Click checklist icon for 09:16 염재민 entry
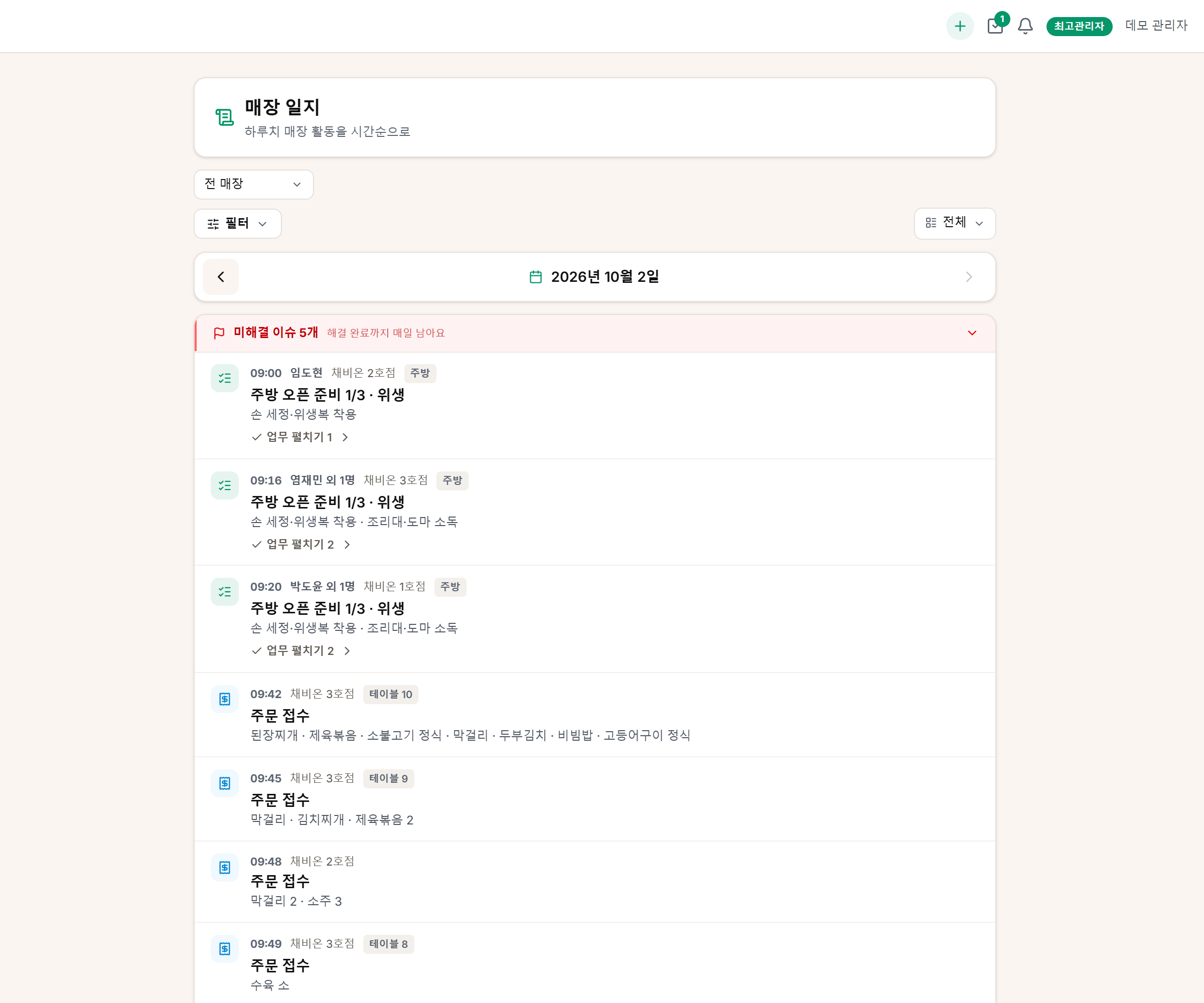 [225, 485]
